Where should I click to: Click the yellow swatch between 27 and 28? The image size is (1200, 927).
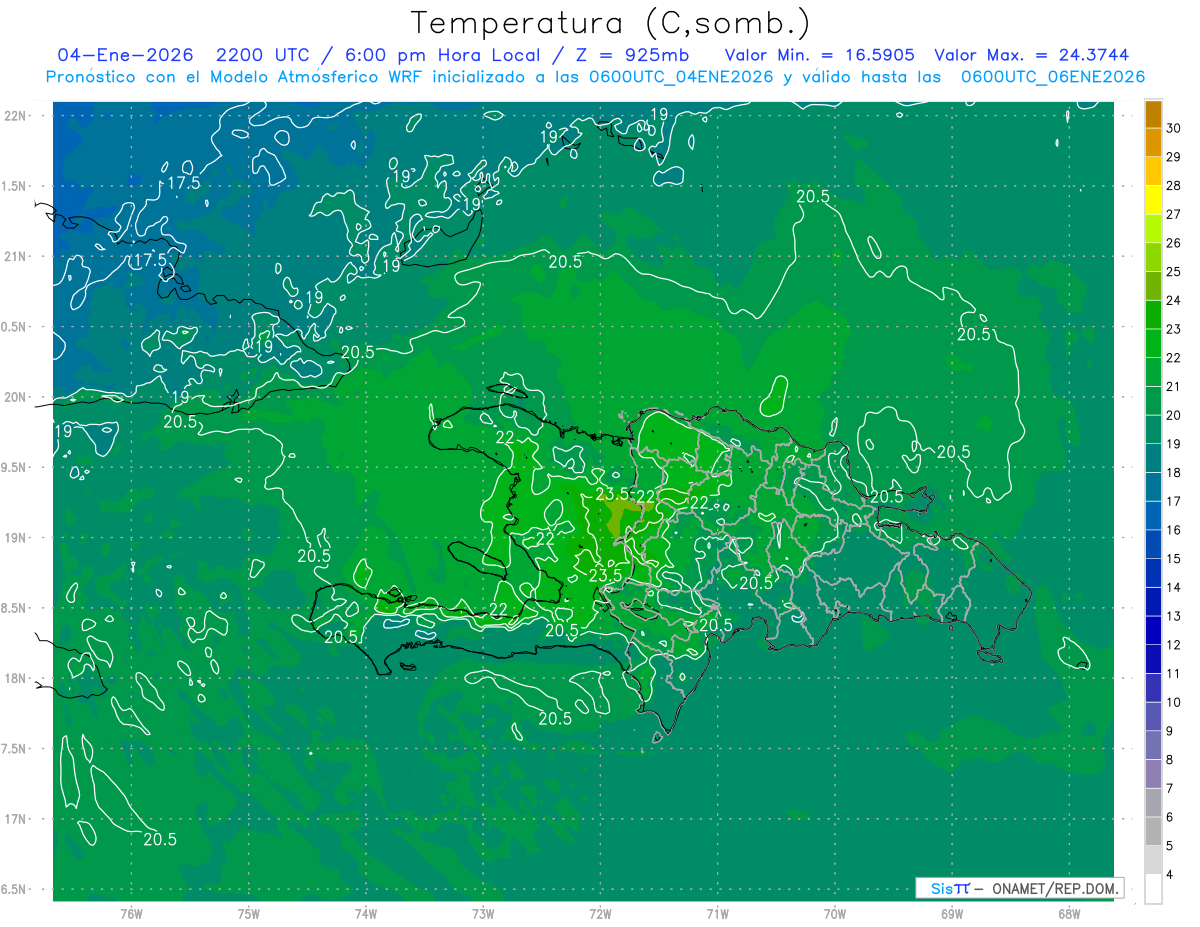tap(1153, 200)
